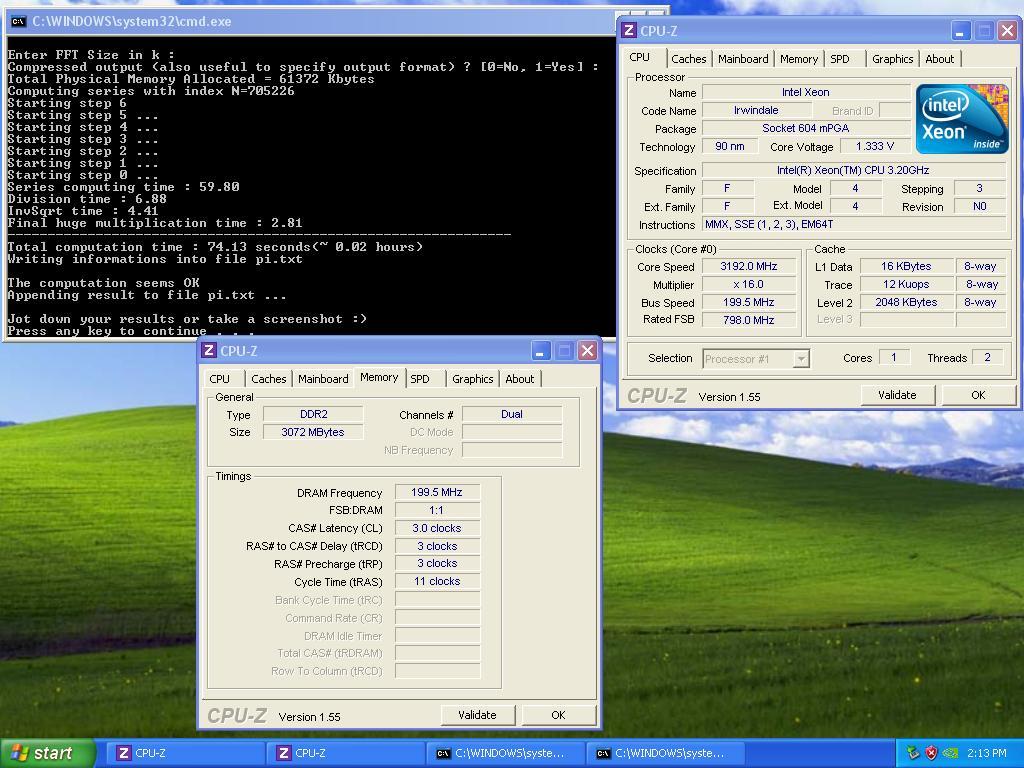This screenshot has width=1024, height=768.
Task: Click Validate in the CPU tab window
Action: (x=897, y=395)
